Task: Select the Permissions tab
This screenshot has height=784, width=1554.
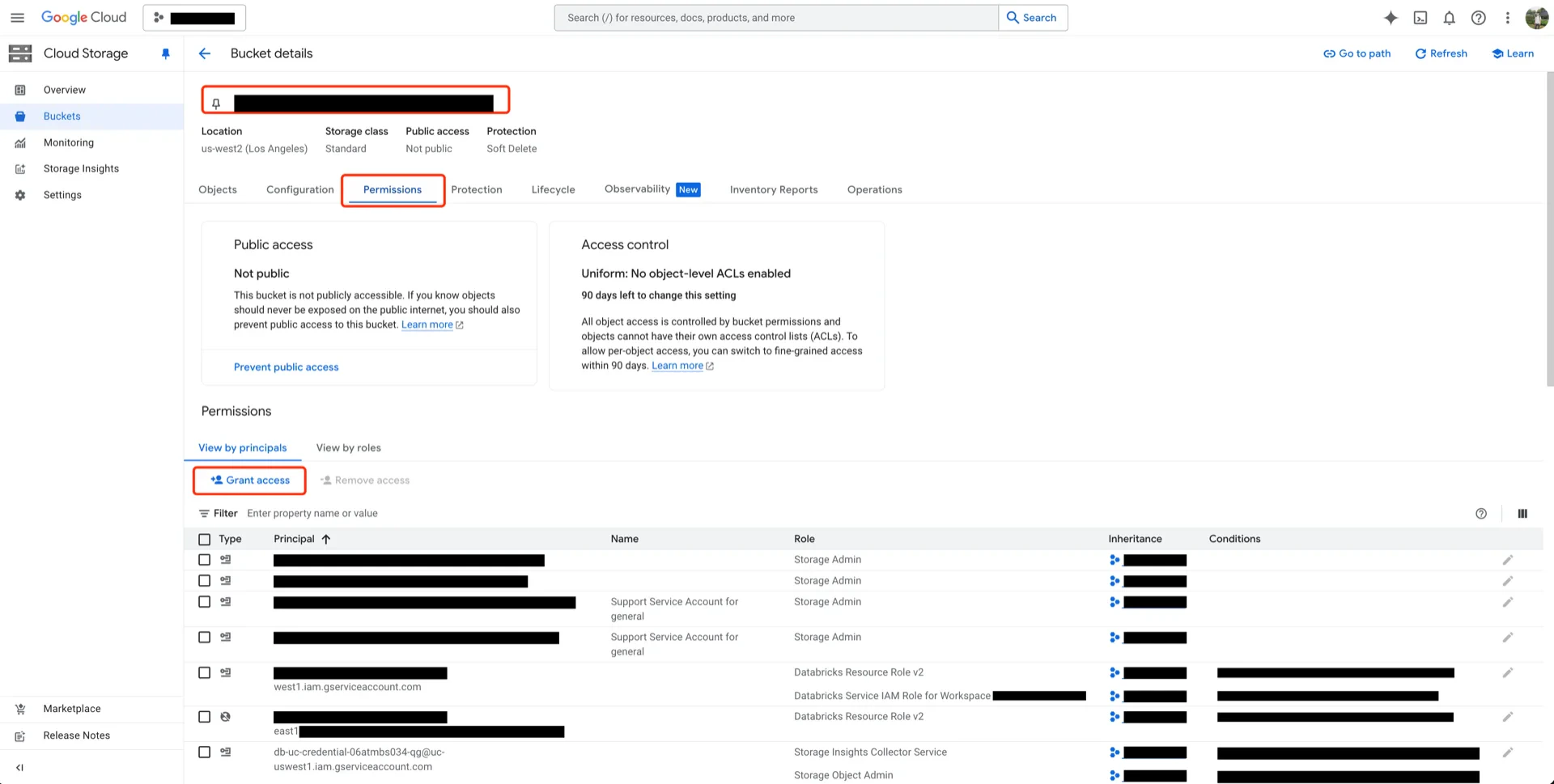Action: [393, 189]
